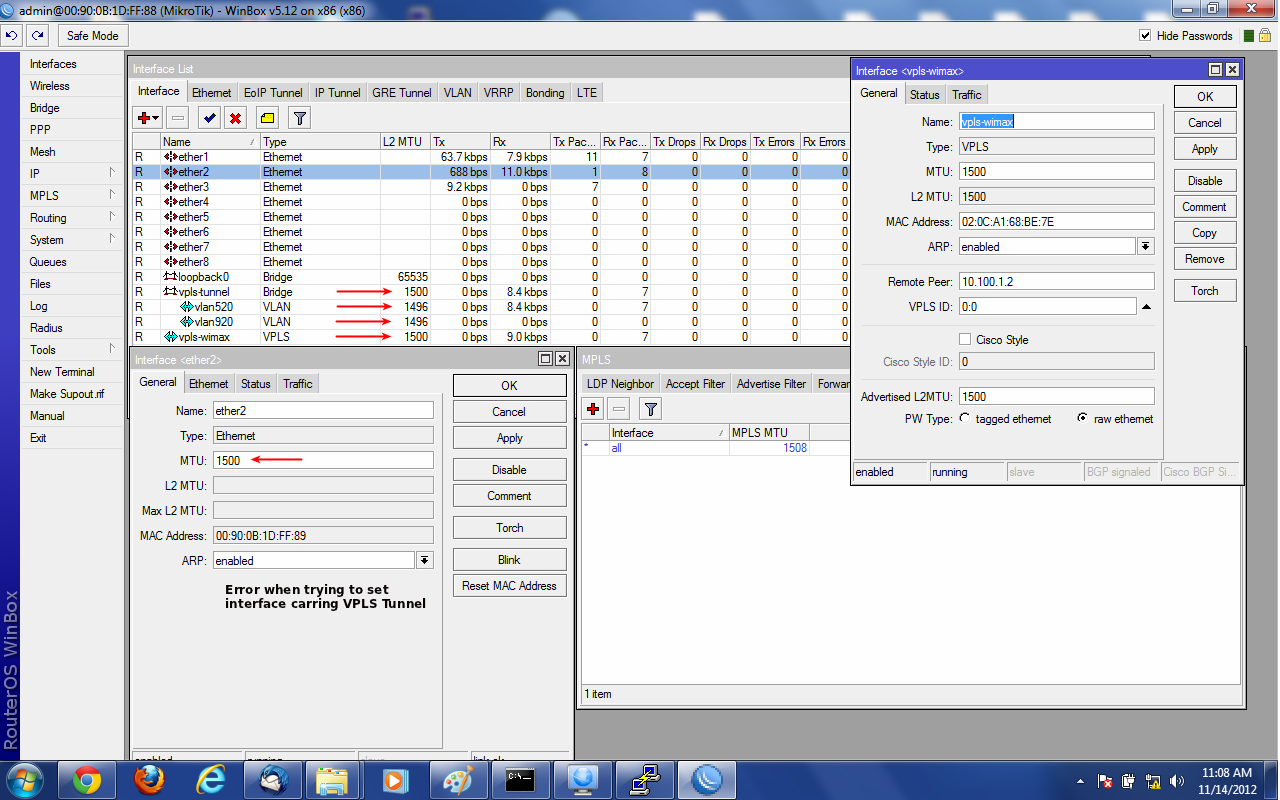Click the Undo arrow in WinBox toolbar

(13, 35)
